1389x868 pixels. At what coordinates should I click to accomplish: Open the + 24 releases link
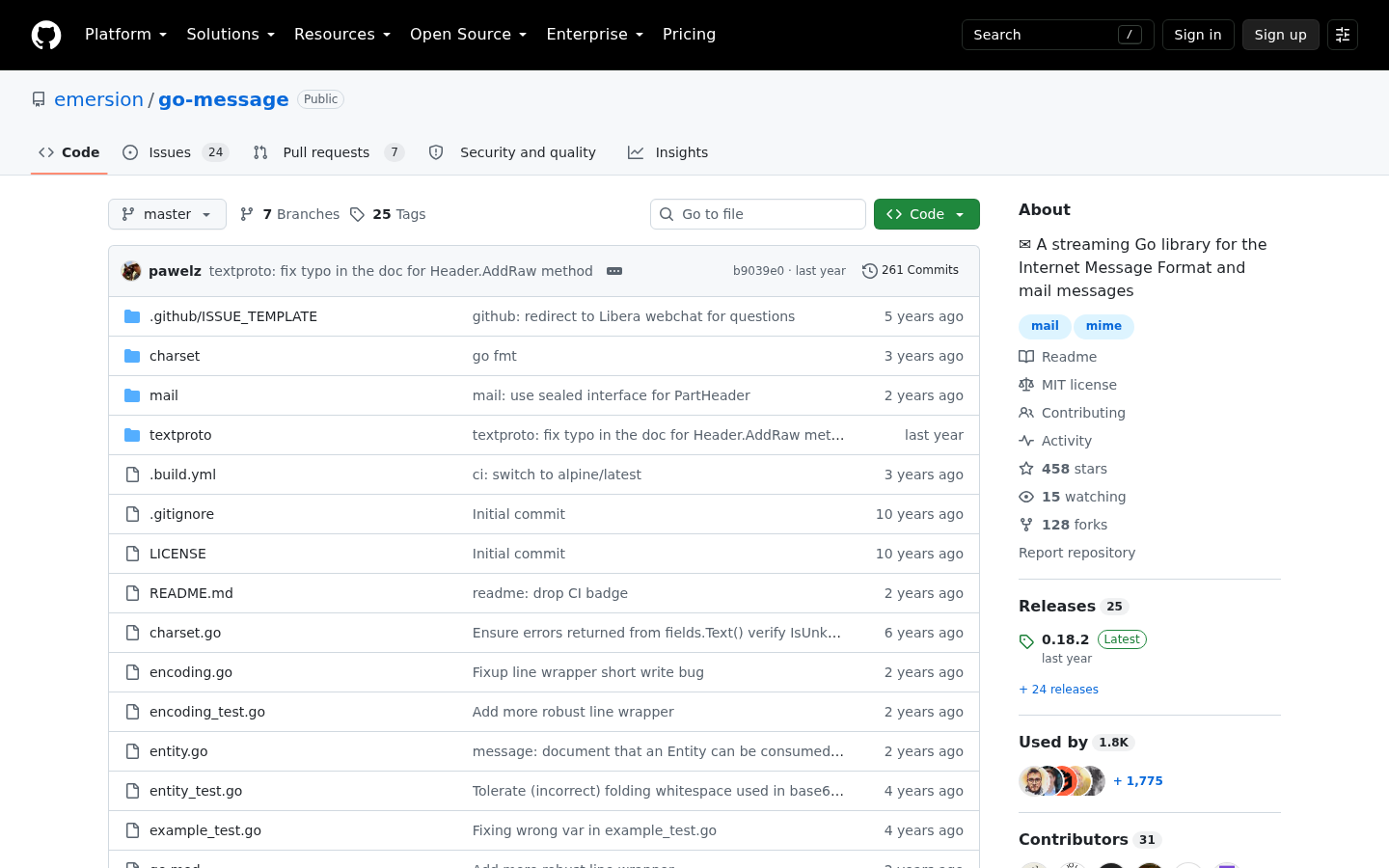[1058, 690]
